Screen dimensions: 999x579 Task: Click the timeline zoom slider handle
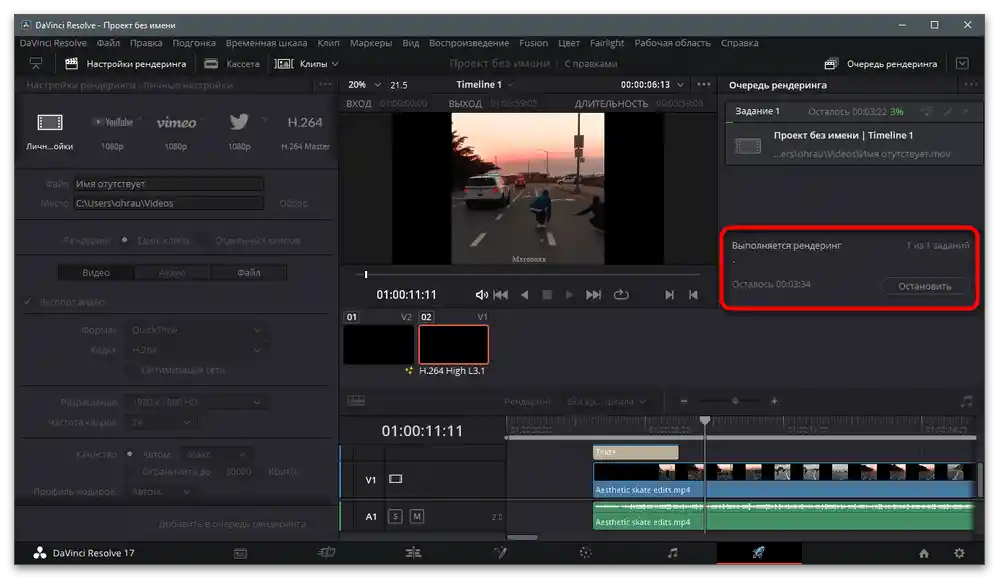click(x=735, y=401)
